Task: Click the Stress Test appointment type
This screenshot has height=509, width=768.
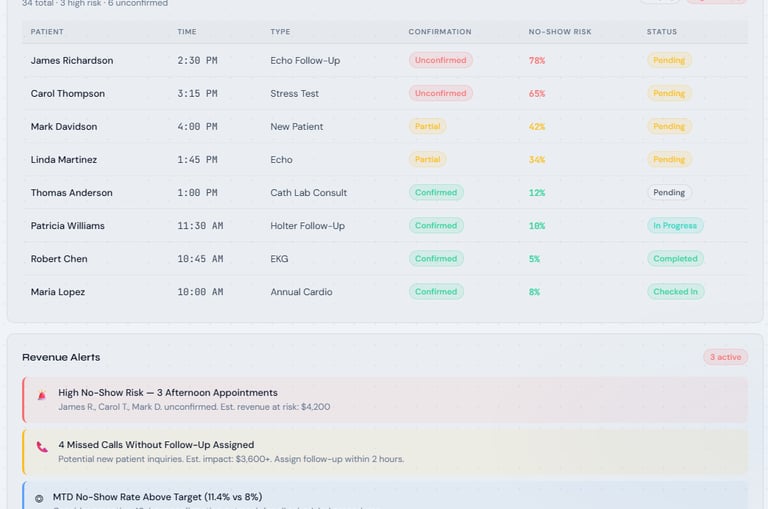Action: click(x=294, y=94)
